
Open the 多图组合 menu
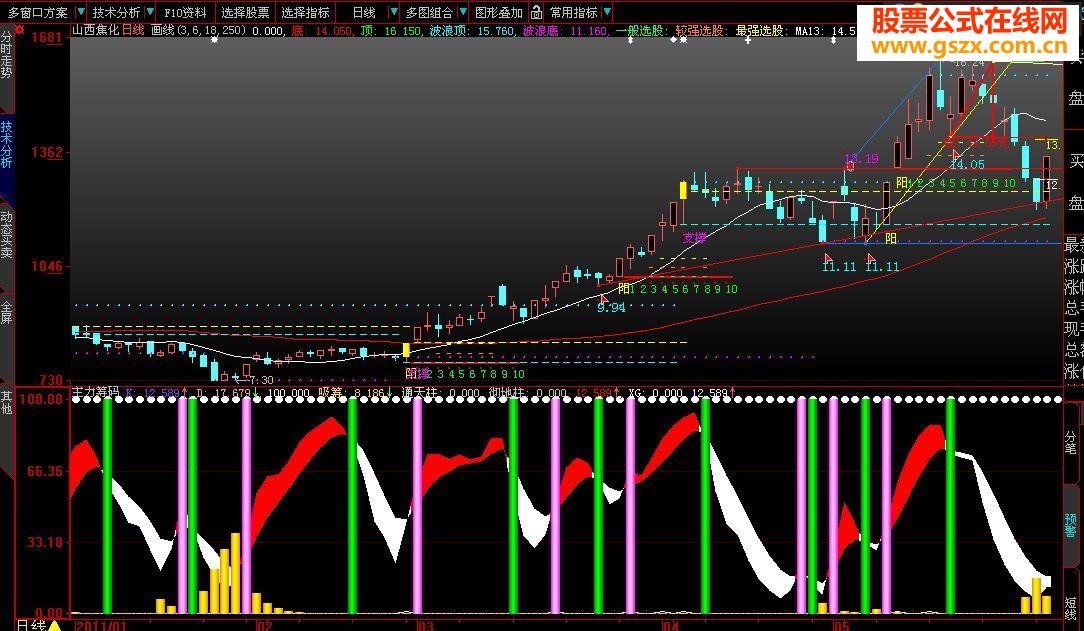tap(429, 12)
